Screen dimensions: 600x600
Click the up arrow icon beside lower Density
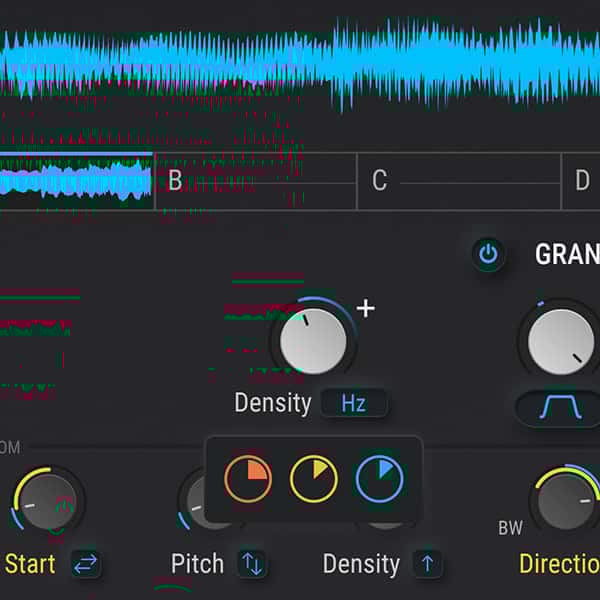click(x=428, y=564)
